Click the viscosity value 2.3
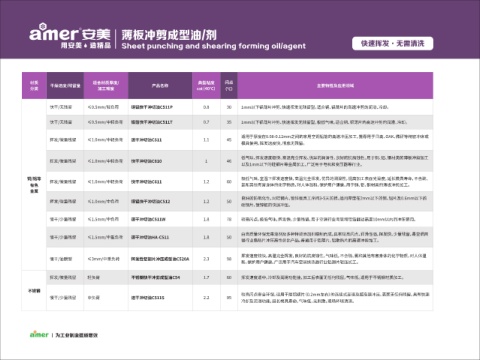480x360 pixels. tap(206, 259)
